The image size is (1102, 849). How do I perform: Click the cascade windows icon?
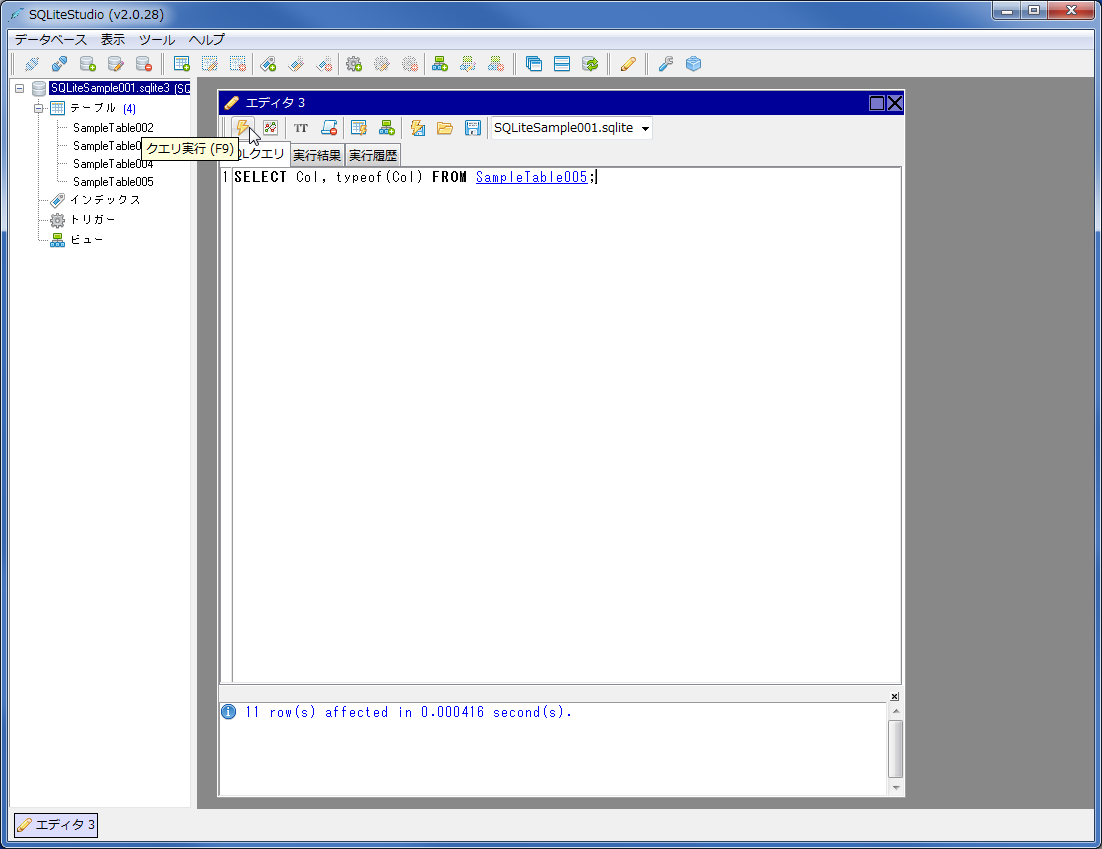(x=534, y=65)
